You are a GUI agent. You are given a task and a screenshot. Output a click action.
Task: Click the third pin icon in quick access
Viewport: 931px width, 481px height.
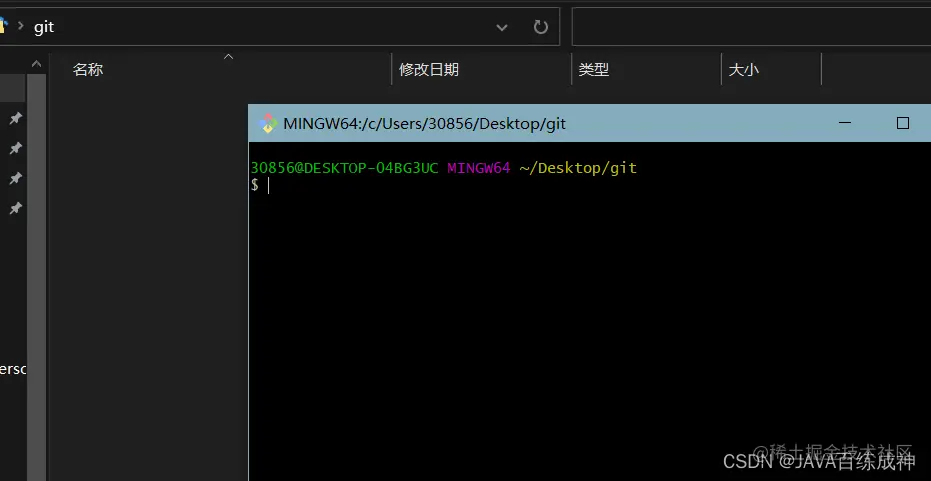[x=15, y=178]
